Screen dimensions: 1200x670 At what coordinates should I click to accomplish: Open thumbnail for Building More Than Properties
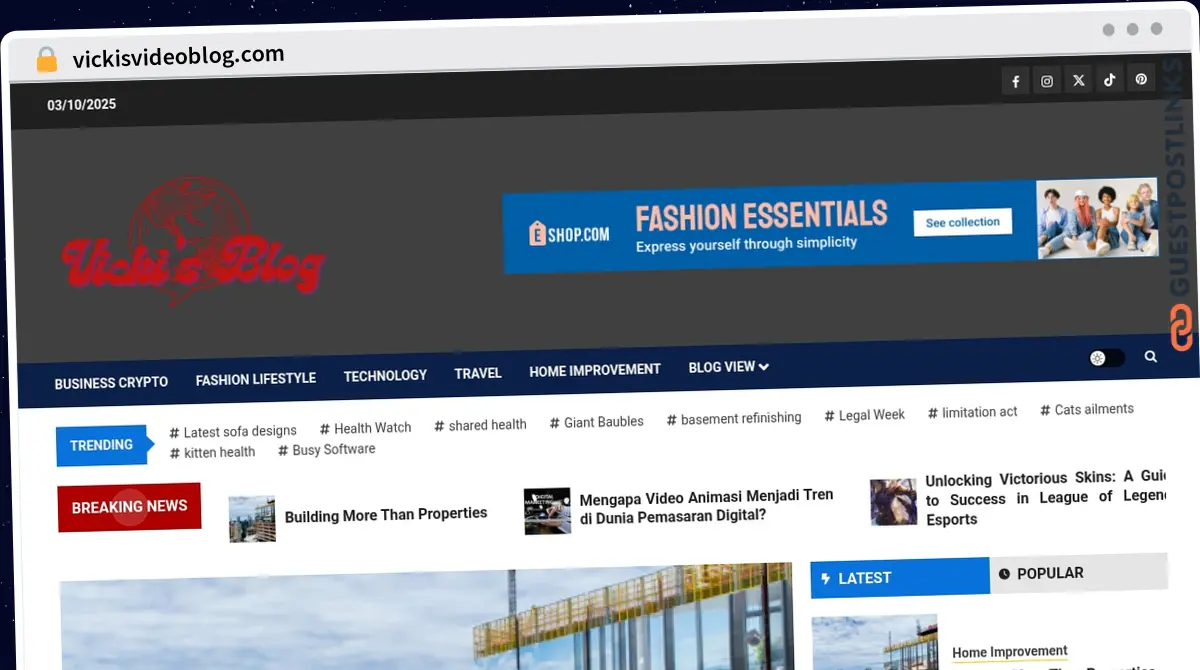tap(252, 519)
